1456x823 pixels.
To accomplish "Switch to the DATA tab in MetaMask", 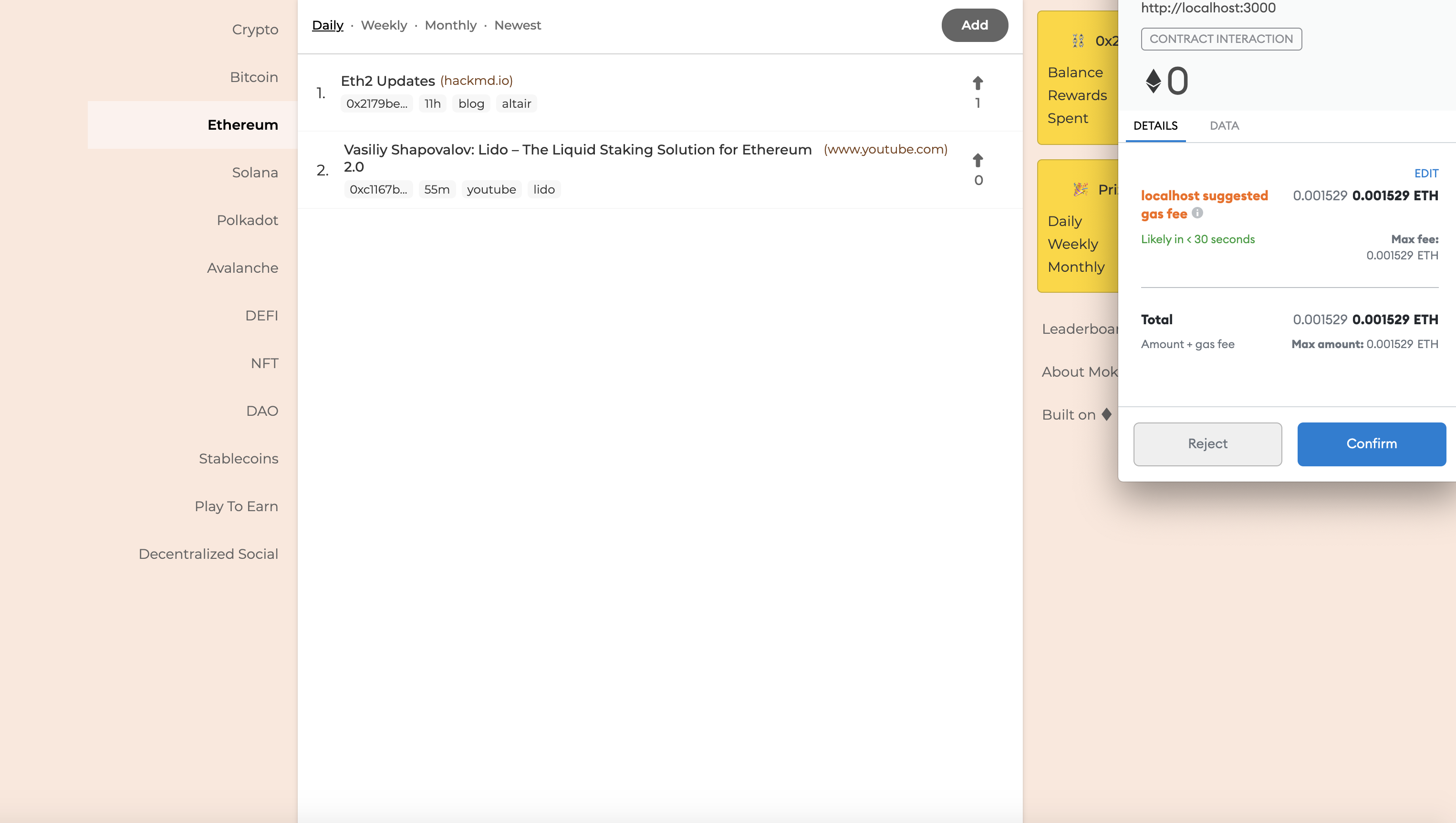I will 1224,125.
